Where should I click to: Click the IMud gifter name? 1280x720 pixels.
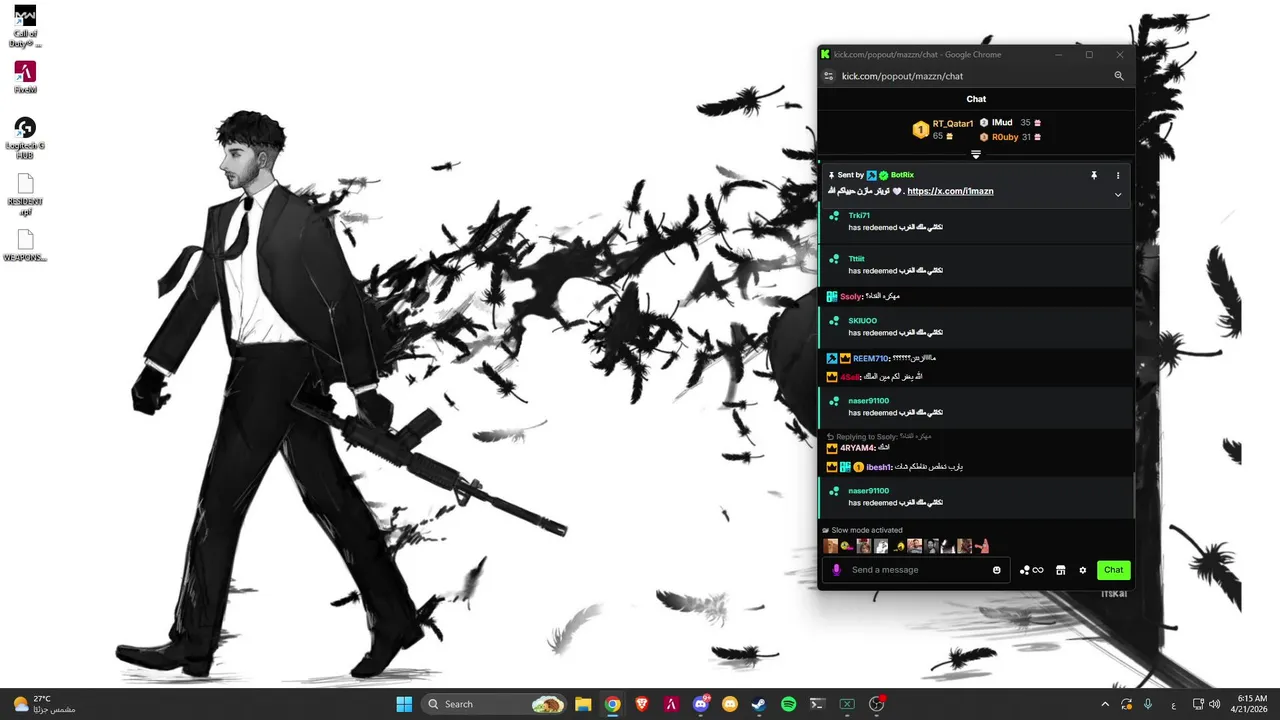click(x=1002, y=122)
